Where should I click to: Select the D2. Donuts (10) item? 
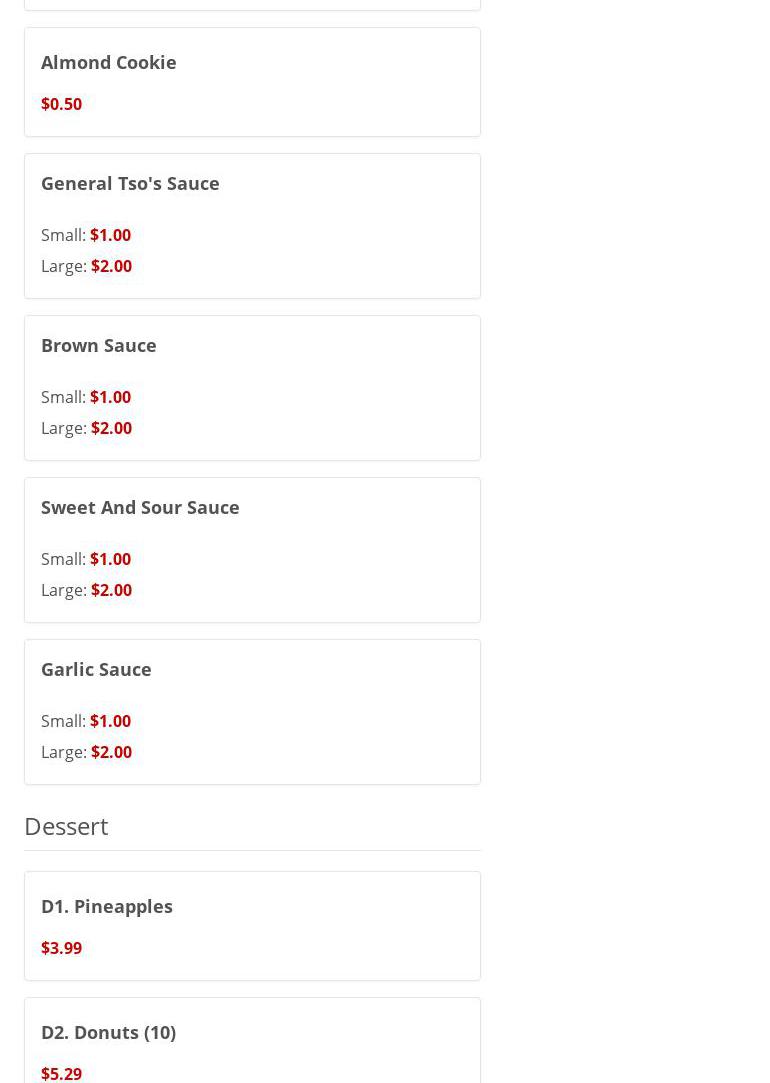108,1032
